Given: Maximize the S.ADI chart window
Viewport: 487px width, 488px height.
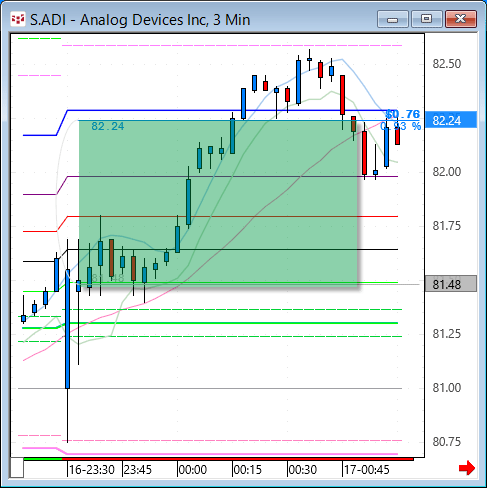Looking at the screenshot, I should pyautogui.click(x=427, y=19).
